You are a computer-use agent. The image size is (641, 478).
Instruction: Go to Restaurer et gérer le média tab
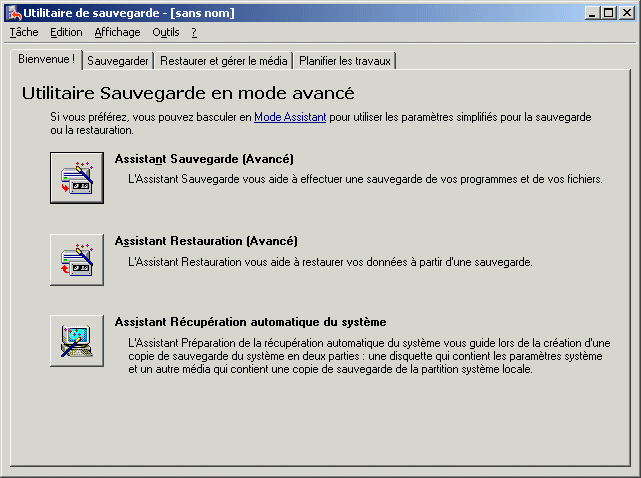coord(224,61)
